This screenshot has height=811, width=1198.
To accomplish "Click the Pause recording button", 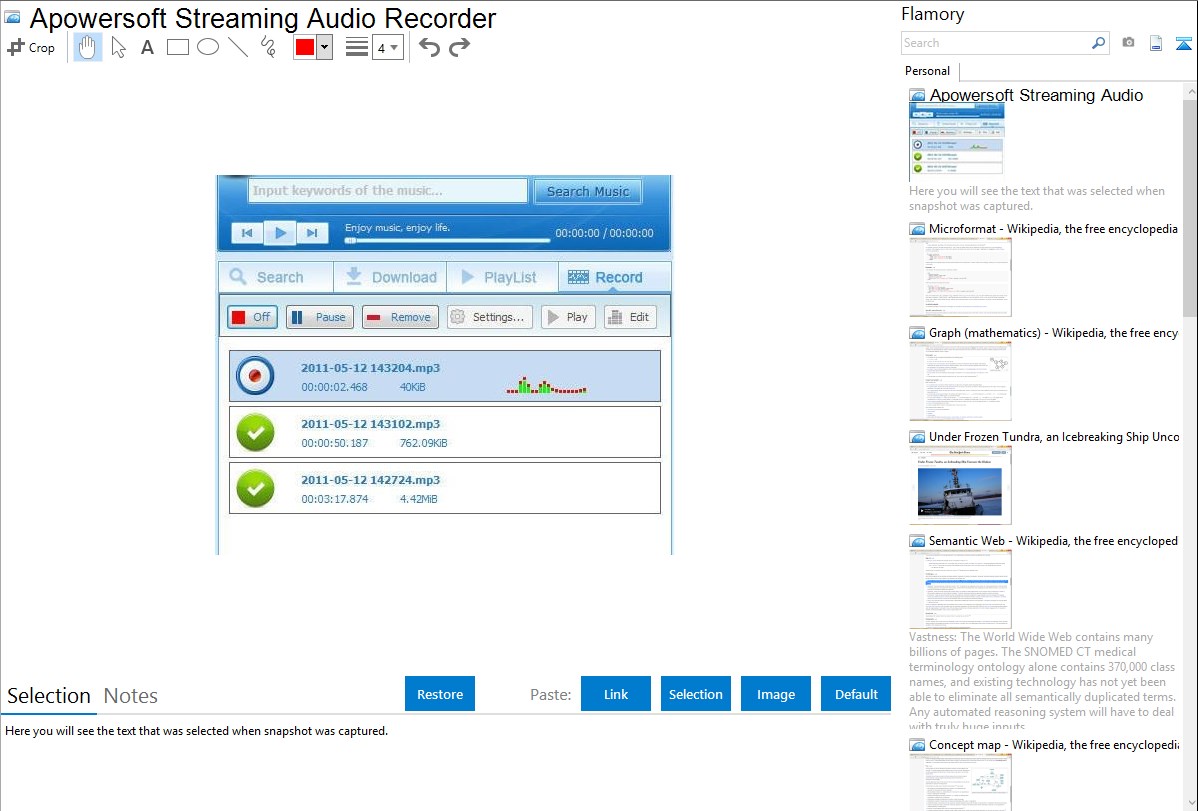I will [320, 317].
